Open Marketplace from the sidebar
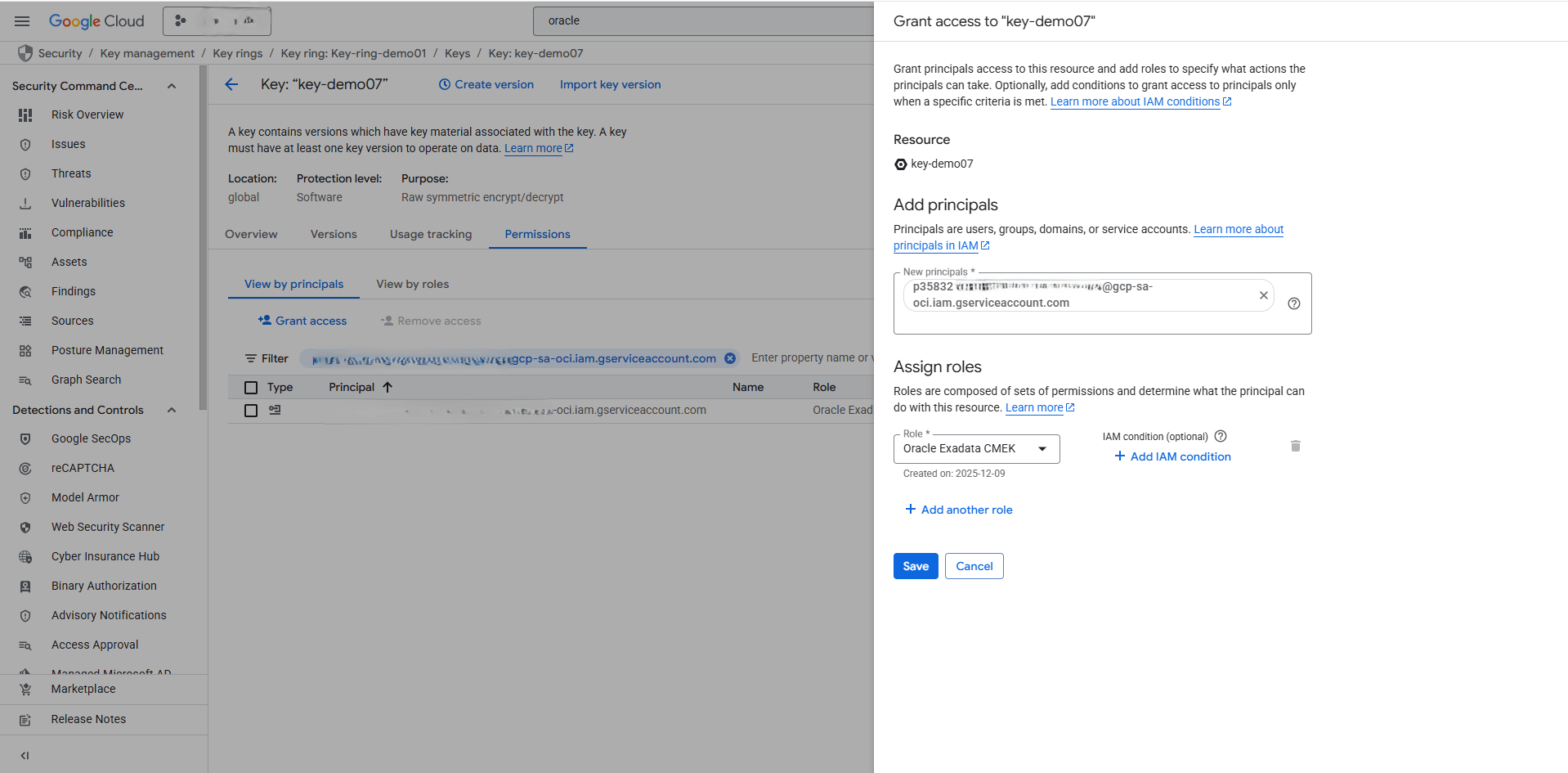This screenshot has width=1568, height=773. click(x=83, y=689)
